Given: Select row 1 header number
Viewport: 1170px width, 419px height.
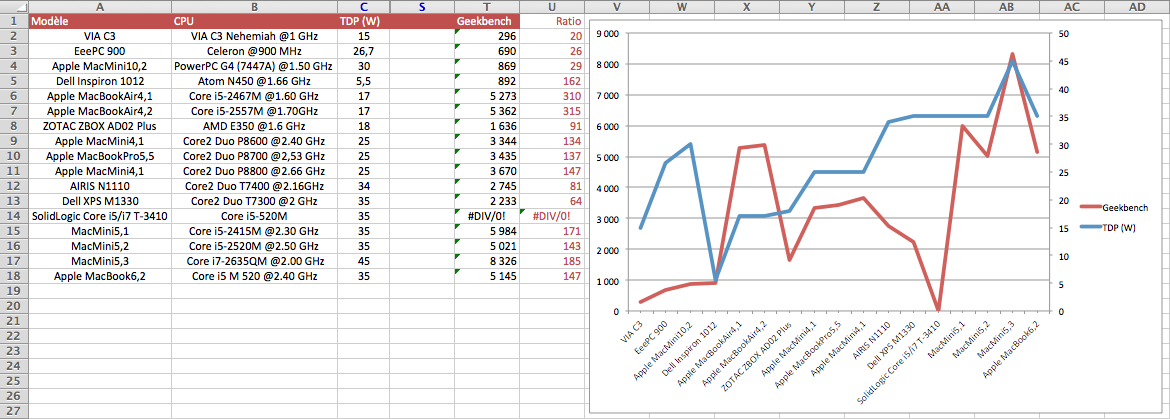Looking at the screenshot, I should click(x=14, y=21).
